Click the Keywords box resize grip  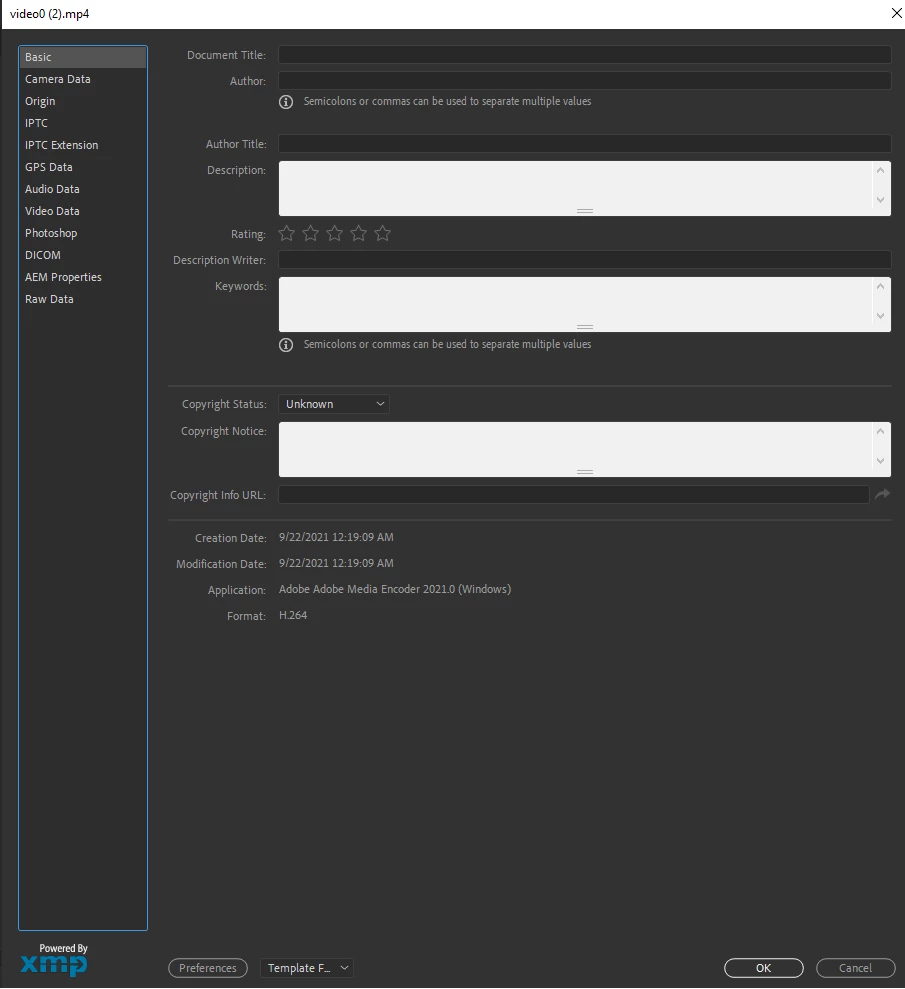[585, 327]
